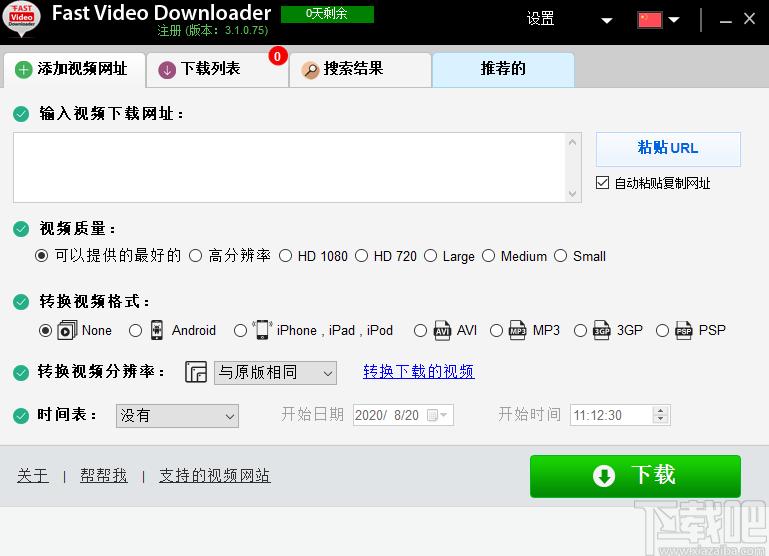Open the 关于 link

[x=33, y=475]
